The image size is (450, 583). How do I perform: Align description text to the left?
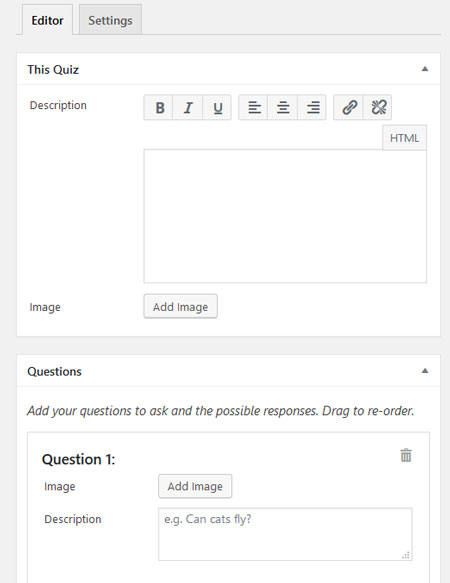[253, 107]
